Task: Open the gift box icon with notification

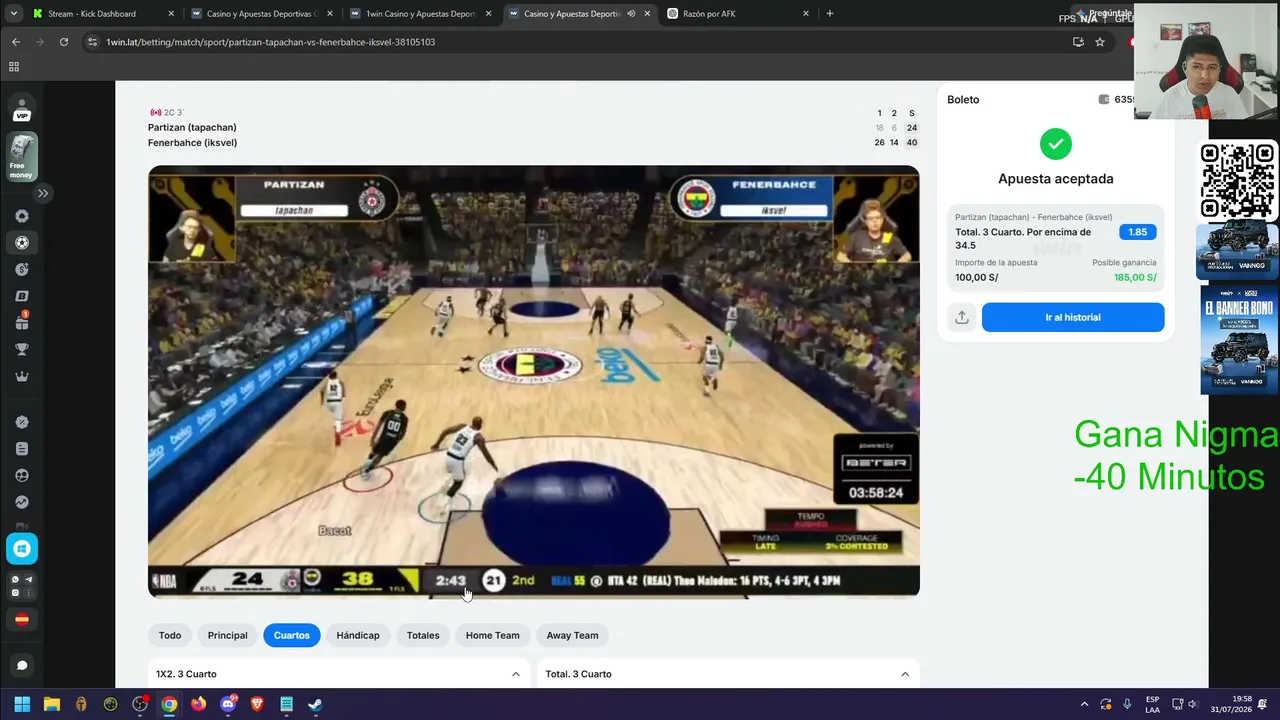Action: (22, 322)
